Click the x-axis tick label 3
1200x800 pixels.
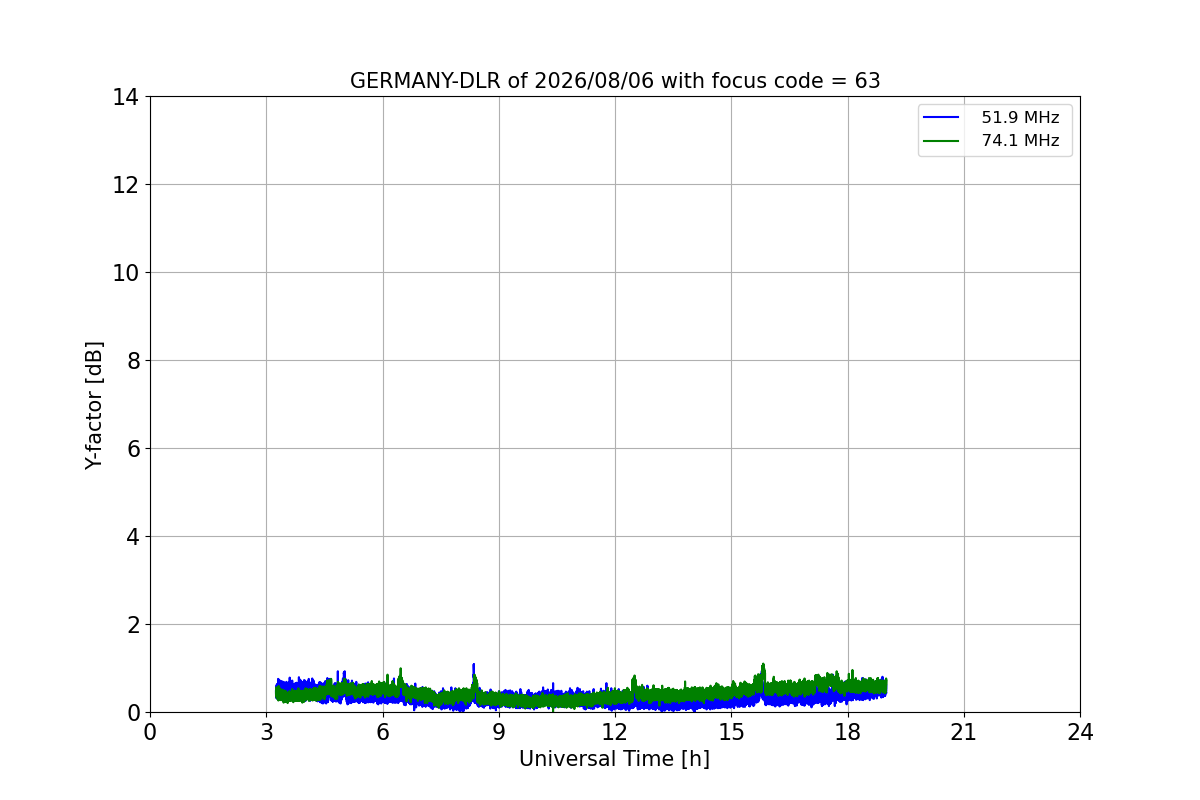(266, 732)
